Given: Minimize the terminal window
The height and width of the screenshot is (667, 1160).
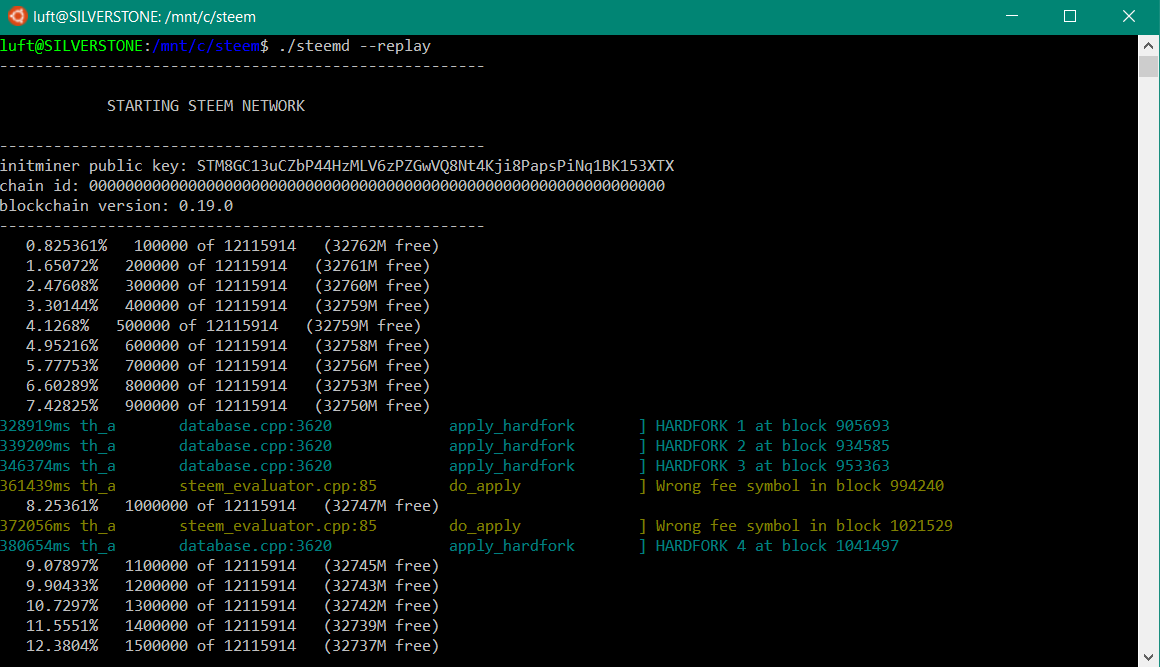Looking at the screenshot, I should (x=1012, y=16).
